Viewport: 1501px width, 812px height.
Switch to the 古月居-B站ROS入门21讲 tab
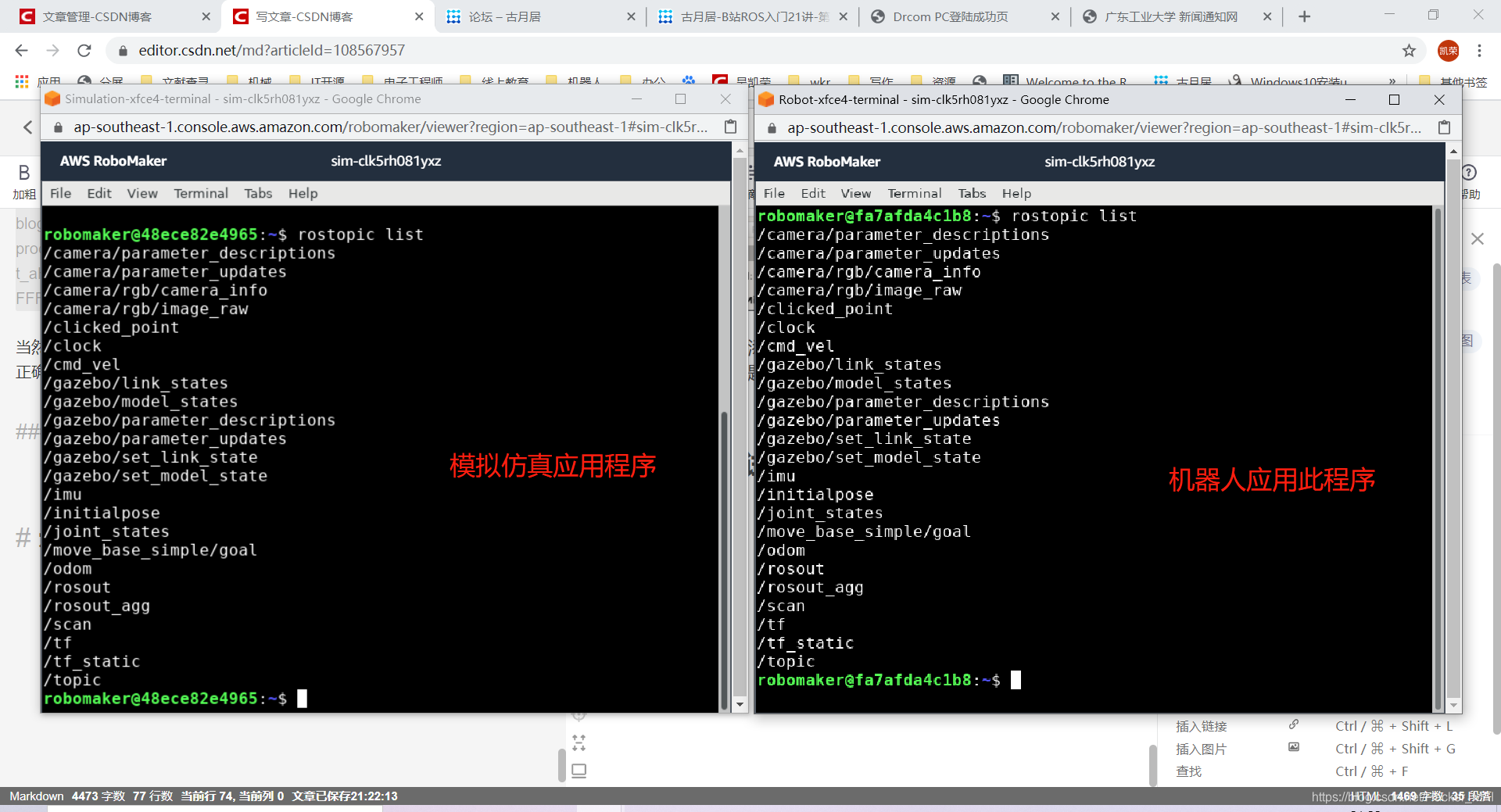click(753, 16)
